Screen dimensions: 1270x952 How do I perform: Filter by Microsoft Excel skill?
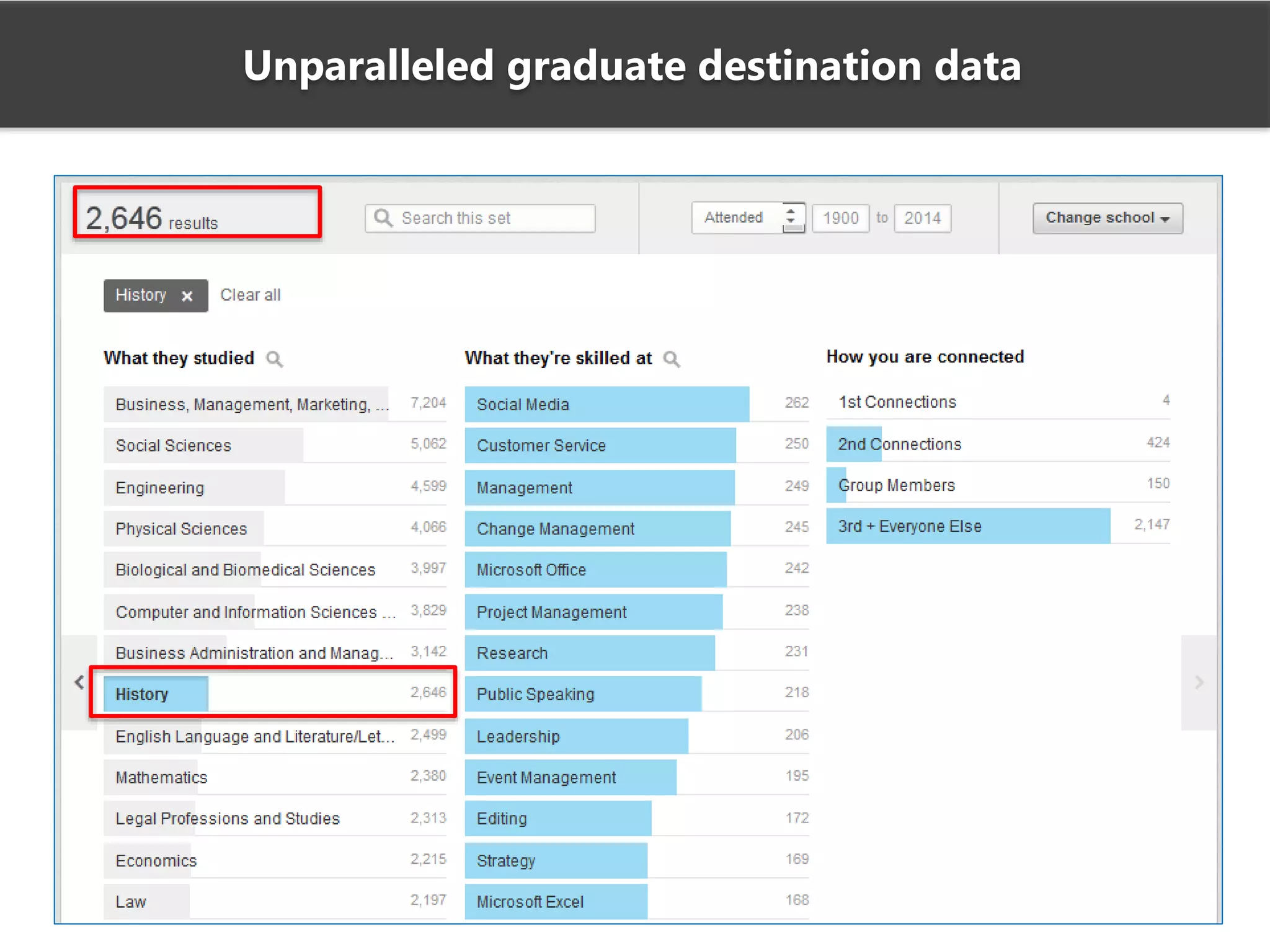[637, 901]
